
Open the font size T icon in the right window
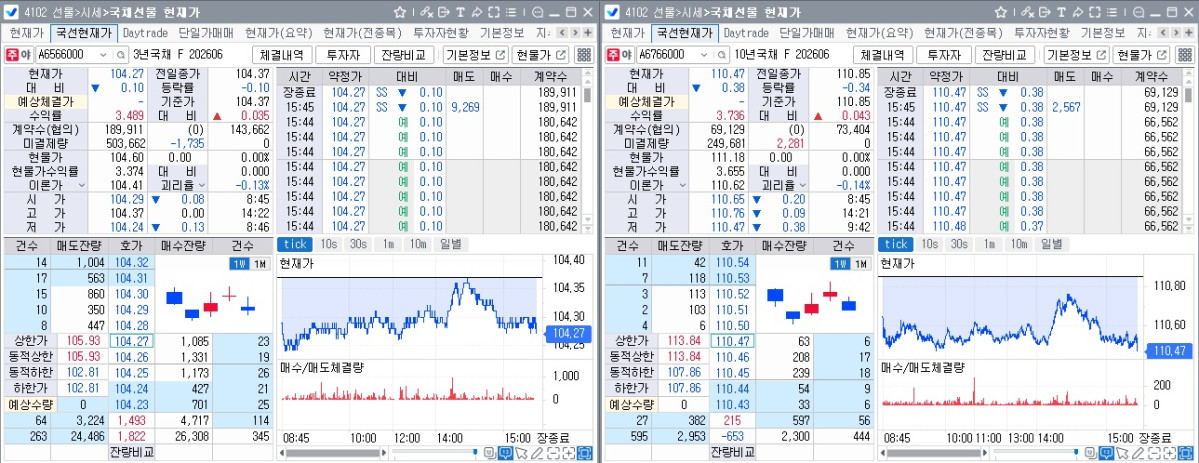point(1060,12)
